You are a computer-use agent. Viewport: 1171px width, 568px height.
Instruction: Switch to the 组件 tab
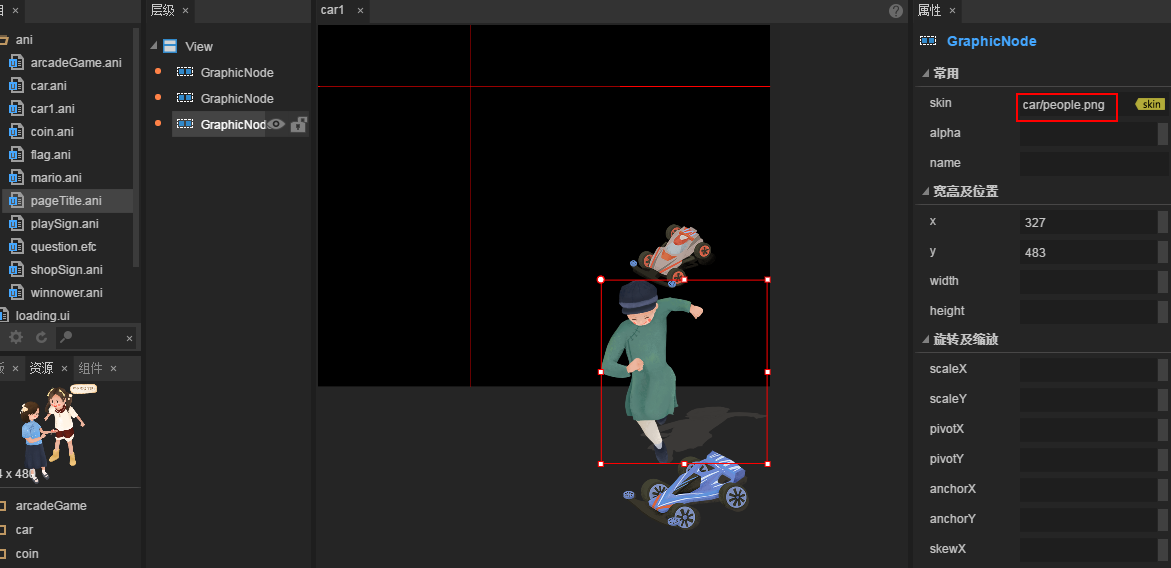click(90, 368)
